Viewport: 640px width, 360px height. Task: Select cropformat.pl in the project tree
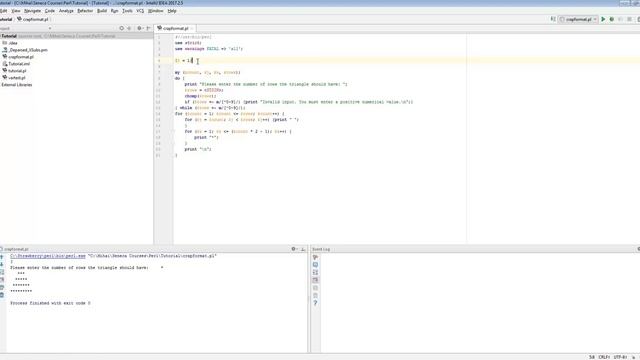[18, 57]
